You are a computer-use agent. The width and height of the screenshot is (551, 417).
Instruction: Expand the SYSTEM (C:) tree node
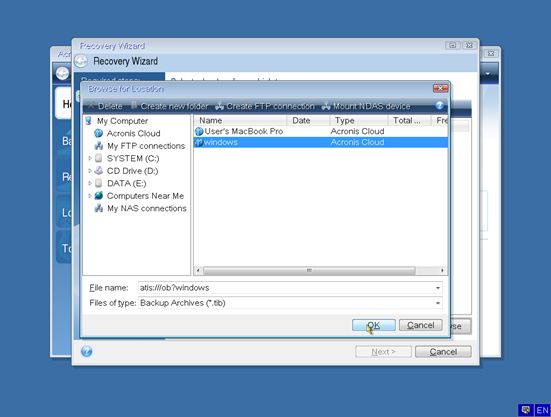point(90,158)
